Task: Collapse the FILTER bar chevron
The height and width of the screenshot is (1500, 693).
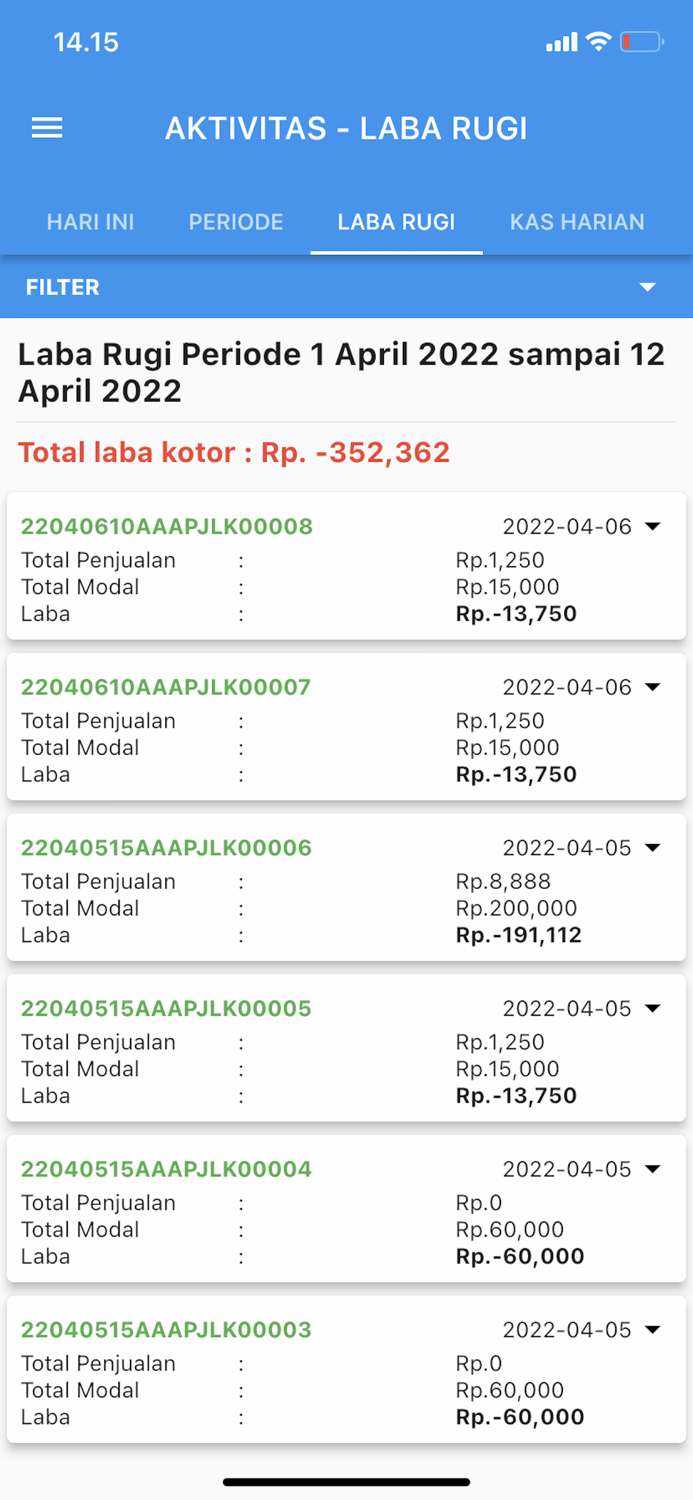Action: [648, 287]
